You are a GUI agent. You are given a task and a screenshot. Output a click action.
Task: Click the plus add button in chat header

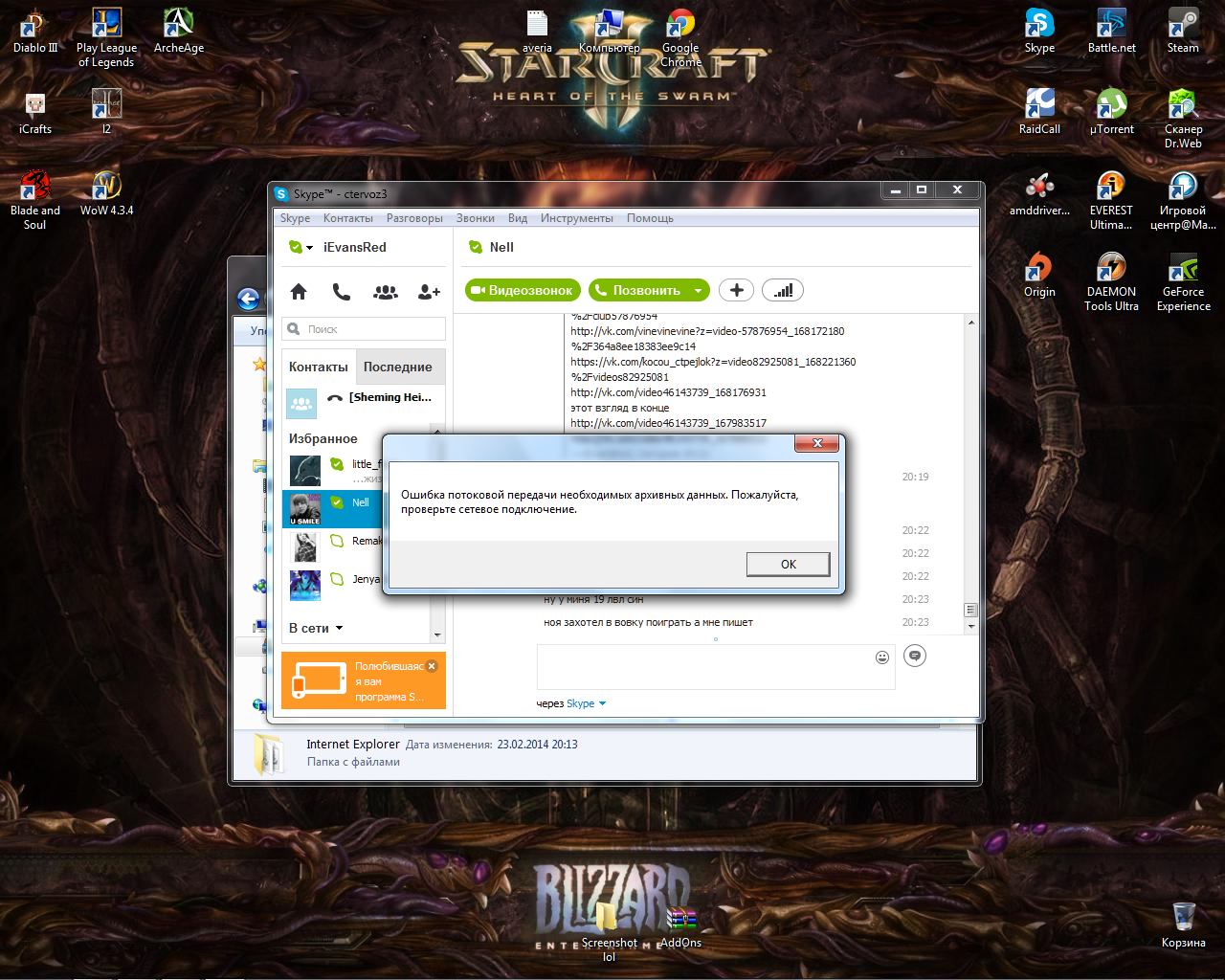[x=736, y=290]
